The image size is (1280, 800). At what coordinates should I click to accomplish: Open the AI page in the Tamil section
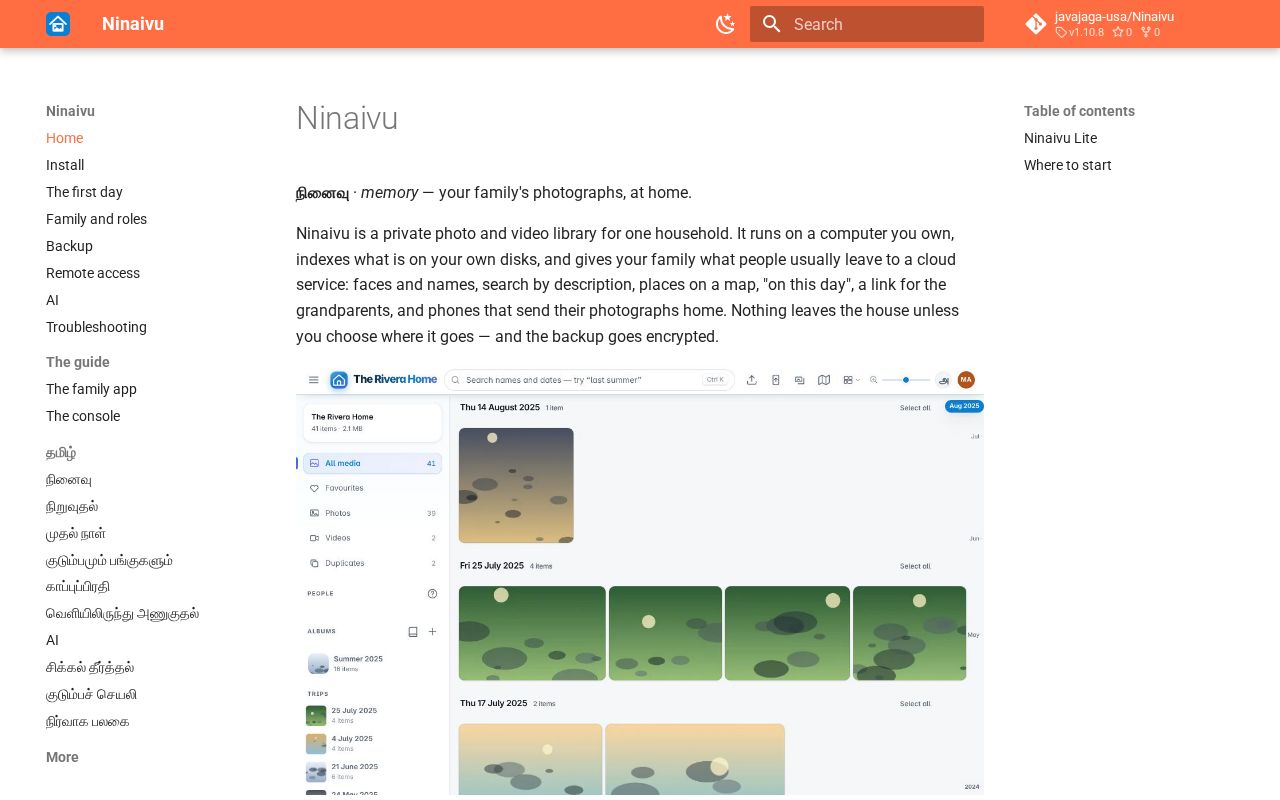(x=52, y=640)
